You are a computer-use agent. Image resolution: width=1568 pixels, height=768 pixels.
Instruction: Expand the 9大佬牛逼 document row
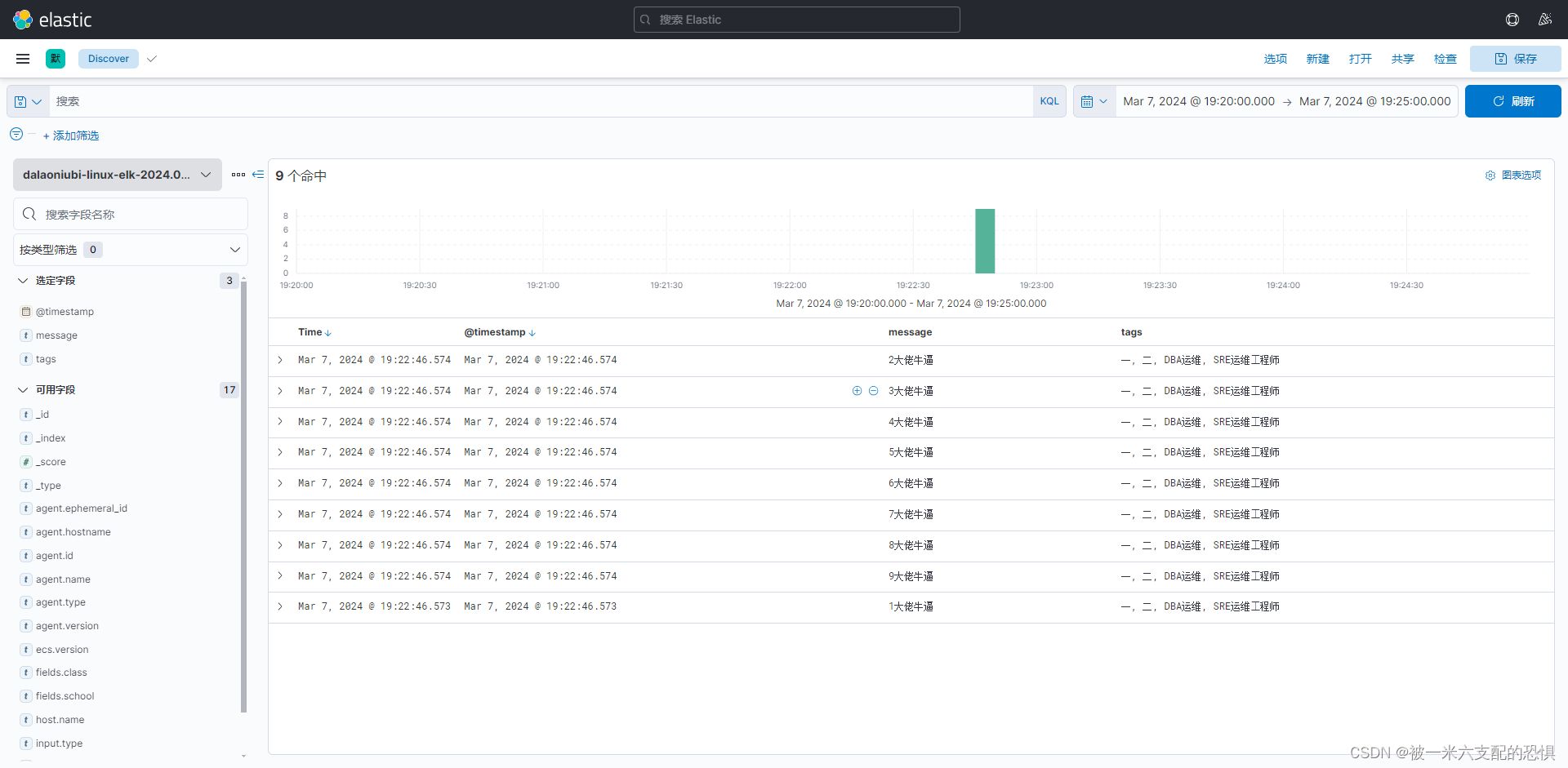coord(280,576)
